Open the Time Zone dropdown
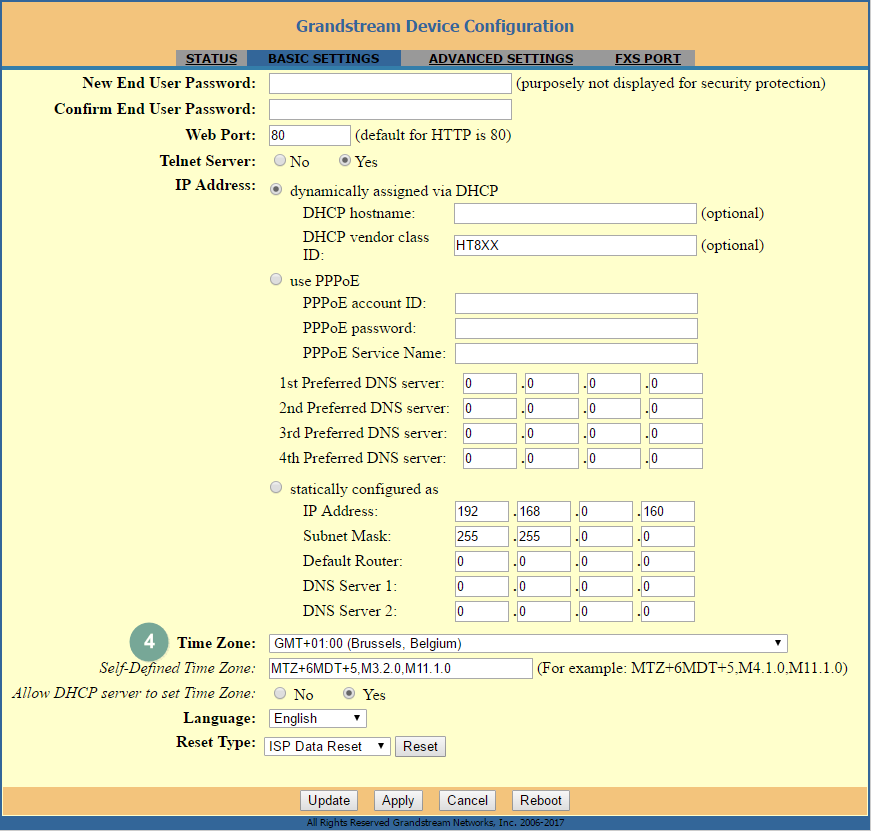The height and width of the screenshot is (831, 871). point(528,643)
